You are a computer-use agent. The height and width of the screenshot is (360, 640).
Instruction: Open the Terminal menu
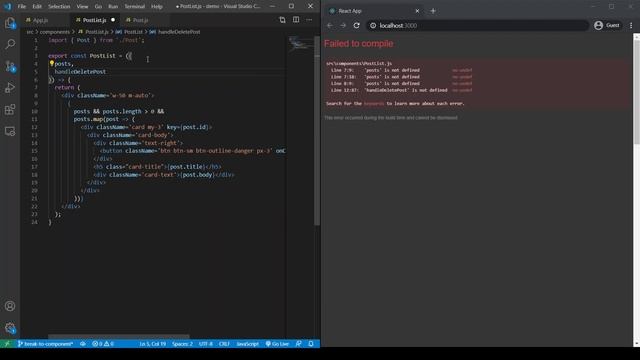(134, 7)
